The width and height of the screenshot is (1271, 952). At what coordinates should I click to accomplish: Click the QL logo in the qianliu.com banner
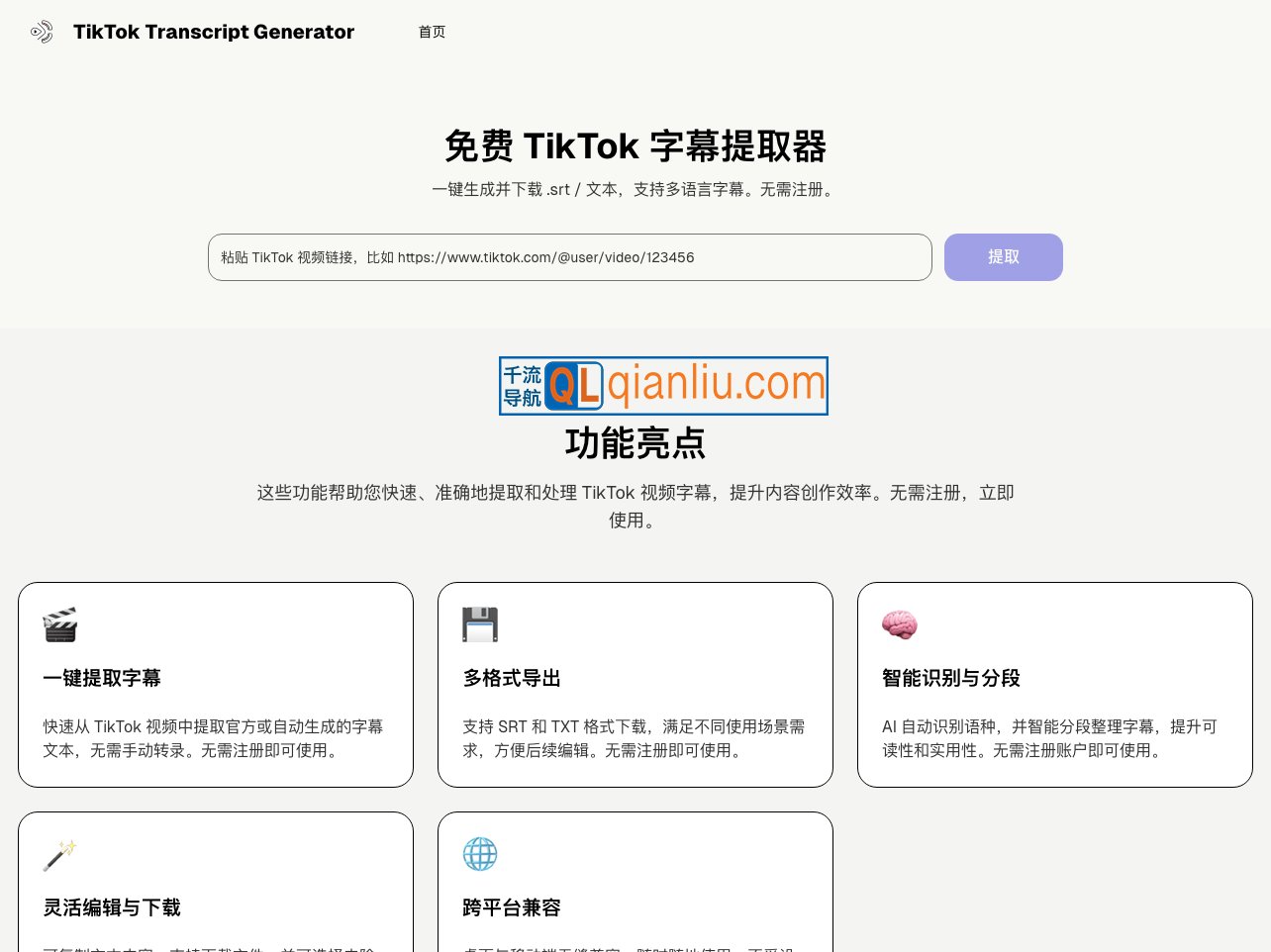576,386
